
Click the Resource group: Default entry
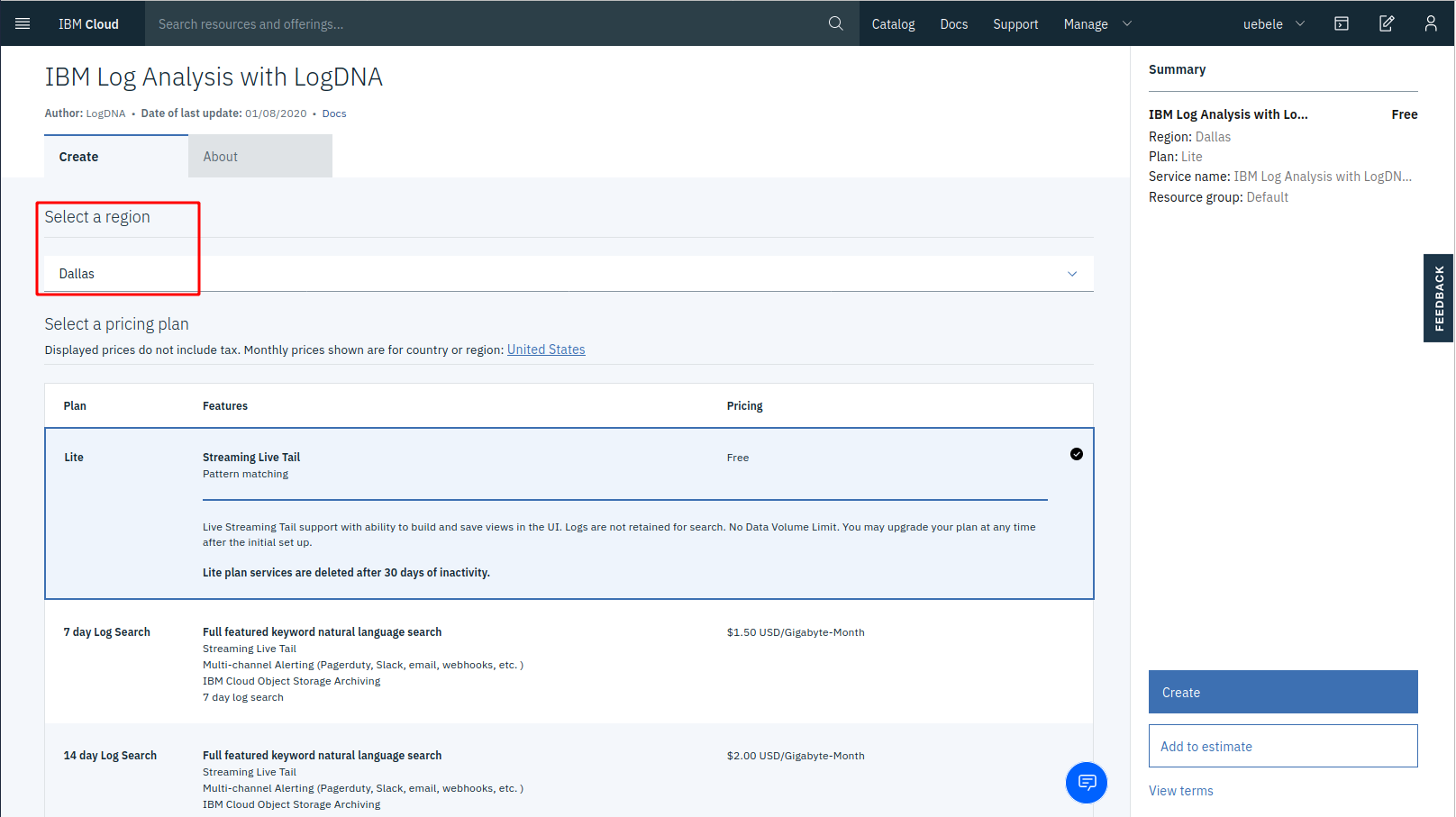coord(1218,197)
